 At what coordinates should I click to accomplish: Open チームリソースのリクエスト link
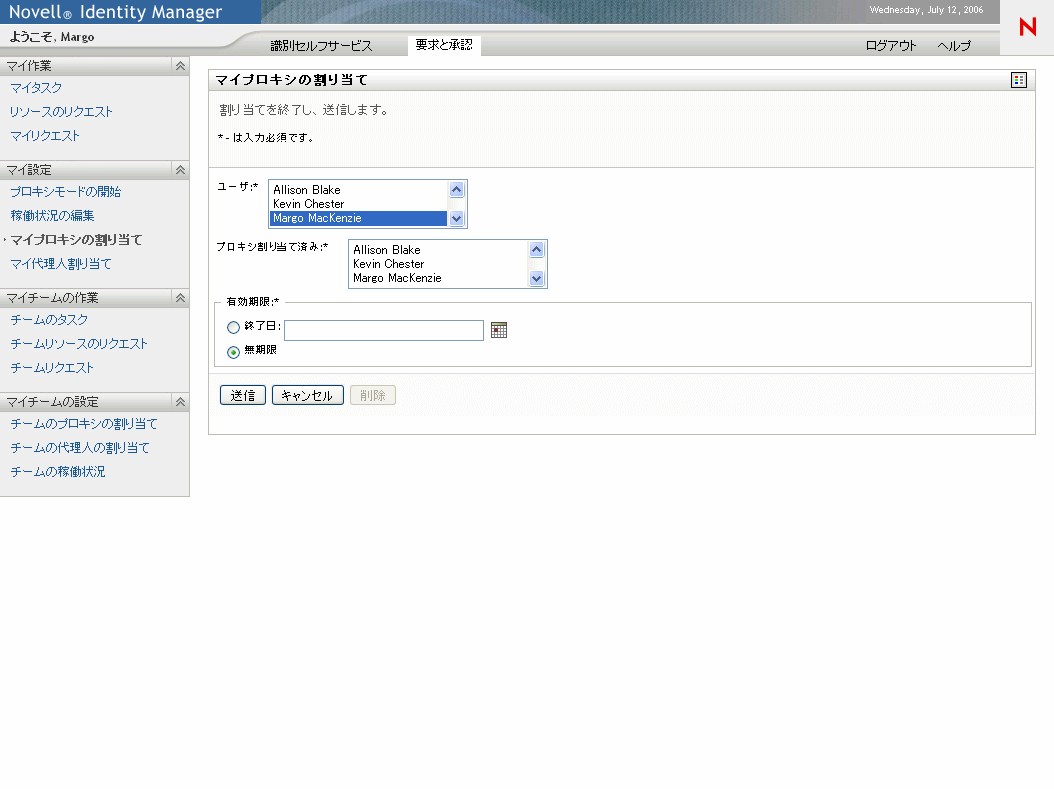pos(79,344)
